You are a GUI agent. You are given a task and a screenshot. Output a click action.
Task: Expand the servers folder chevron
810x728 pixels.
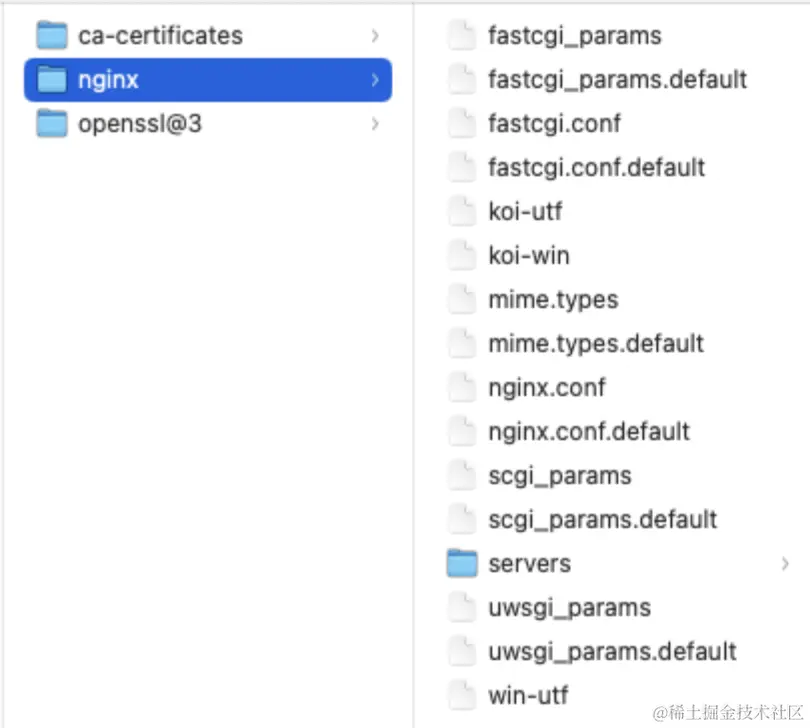click(x=785, y=563)
